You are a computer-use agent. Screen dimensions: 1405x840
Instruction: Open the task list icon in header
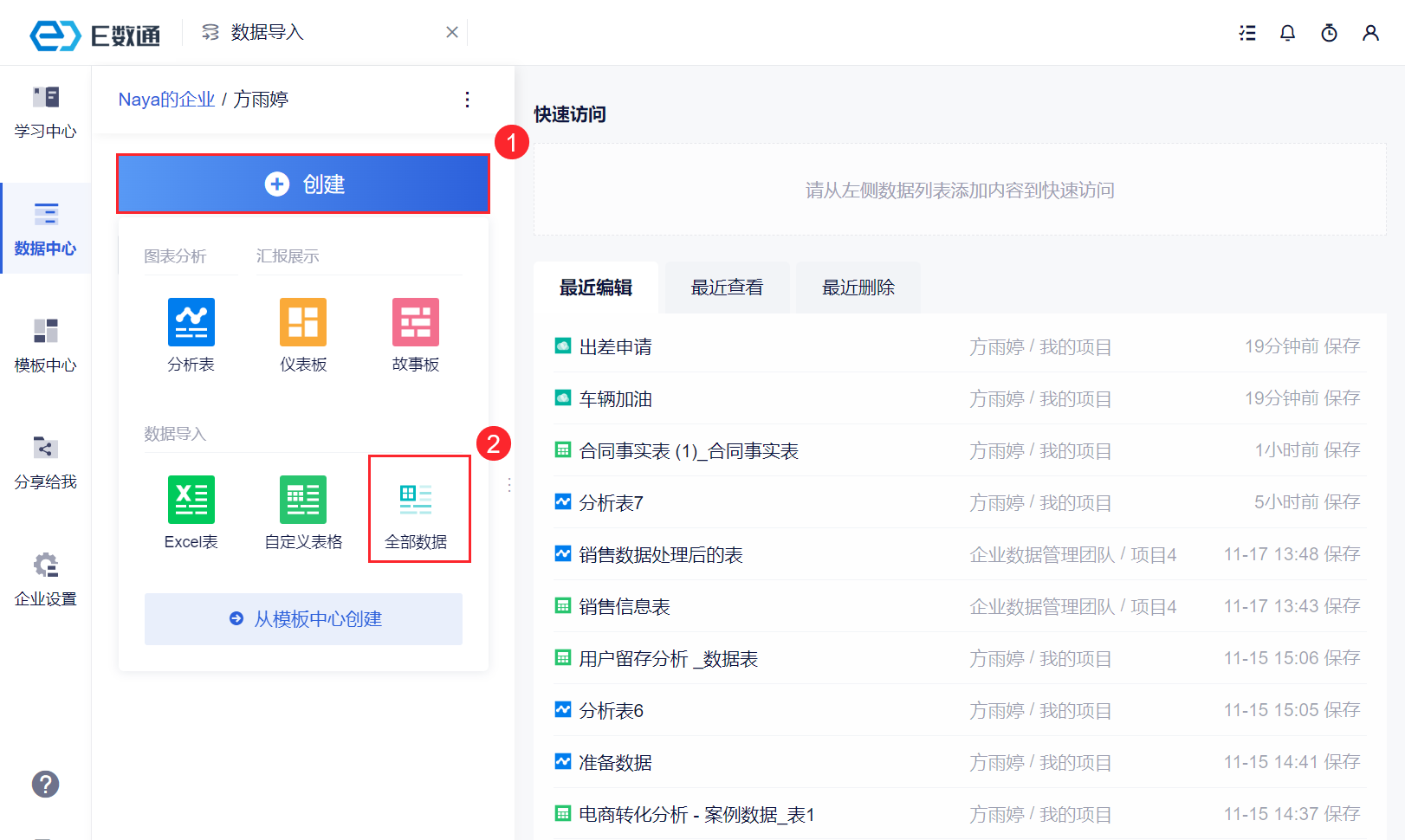(x=1247, y=33)
